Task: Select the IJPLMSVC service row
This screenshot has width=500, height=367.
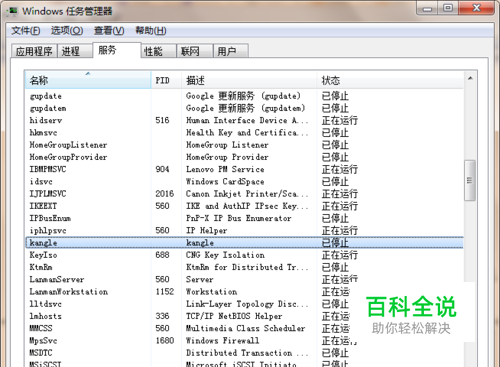Action: click(244, 194)
